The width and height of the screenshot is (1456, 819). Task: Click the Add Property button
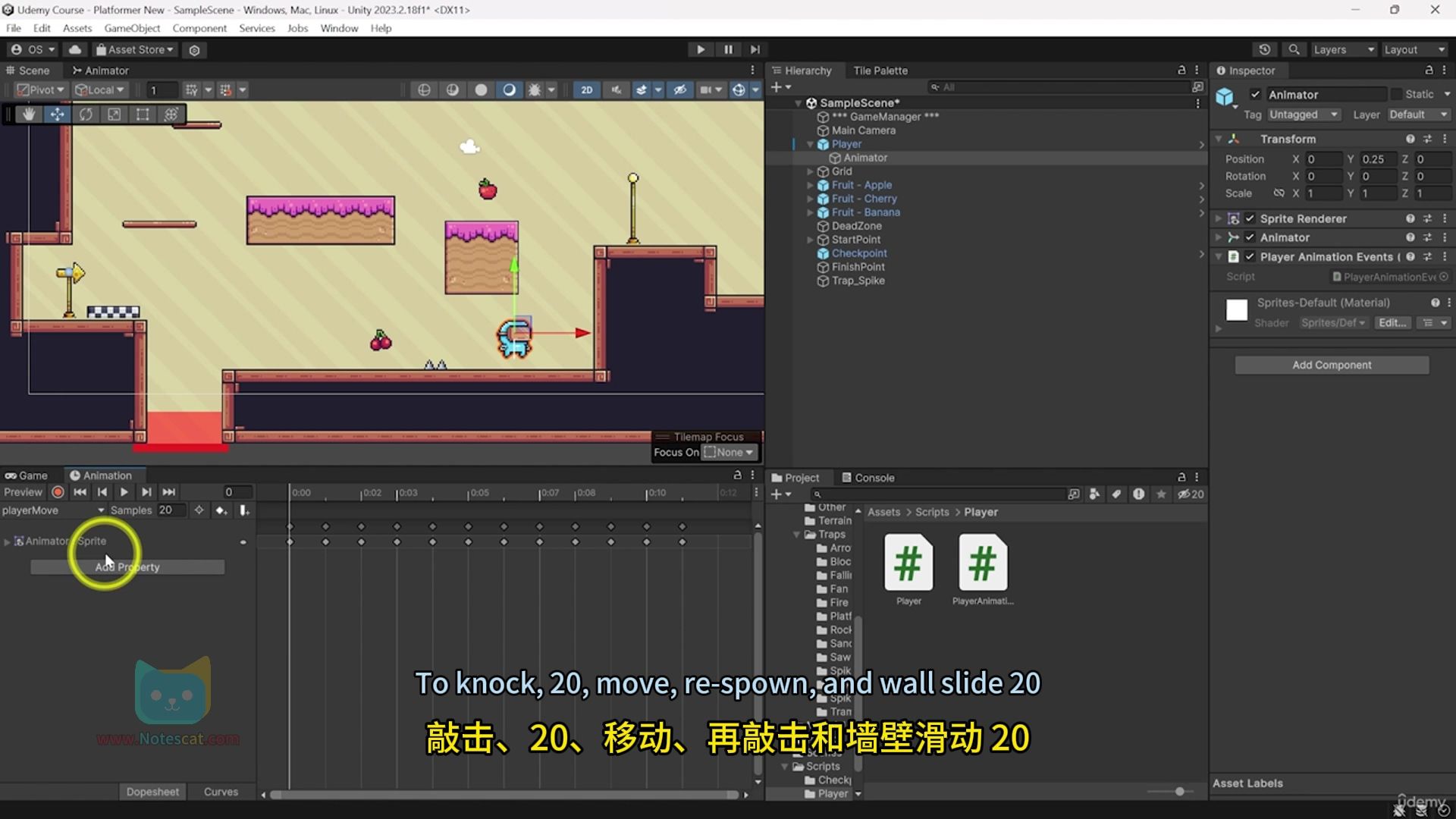127,567
